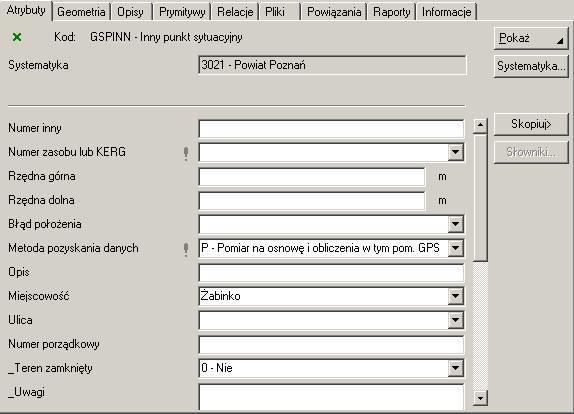Screen dimensions: 574x414
Task: Open the Geometria tab
Action: [x=81, y=12]
